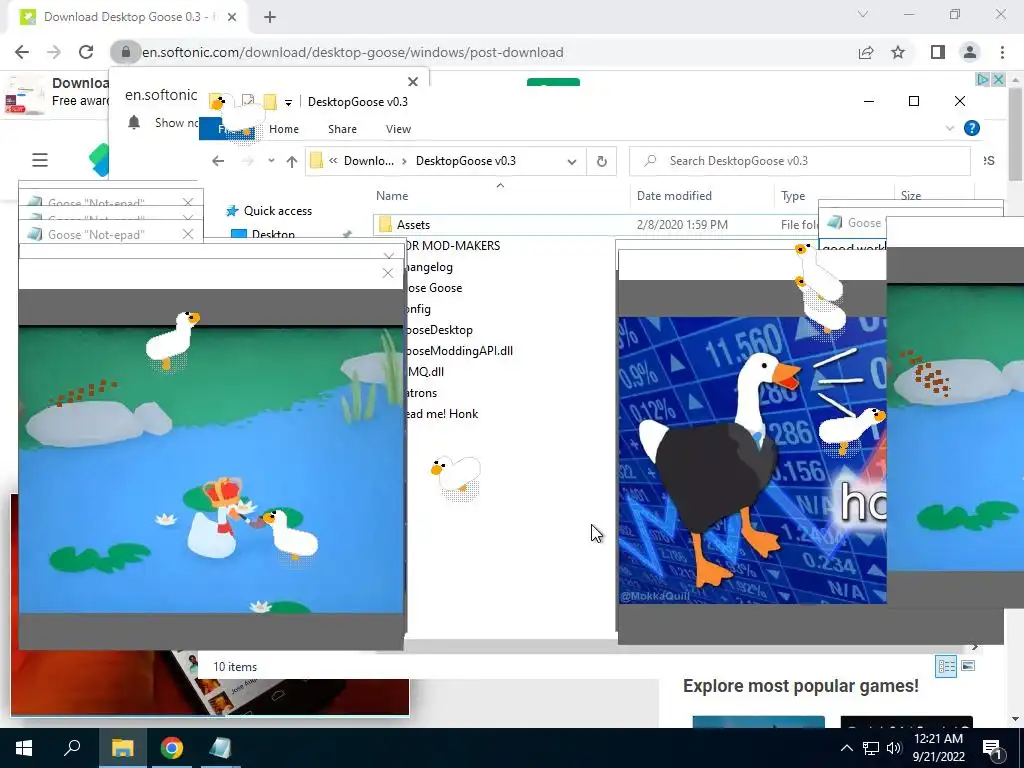Open the network tray icon
This screenshot has height=768, width=1024.
pyautogui.click(x=871, y=748)
